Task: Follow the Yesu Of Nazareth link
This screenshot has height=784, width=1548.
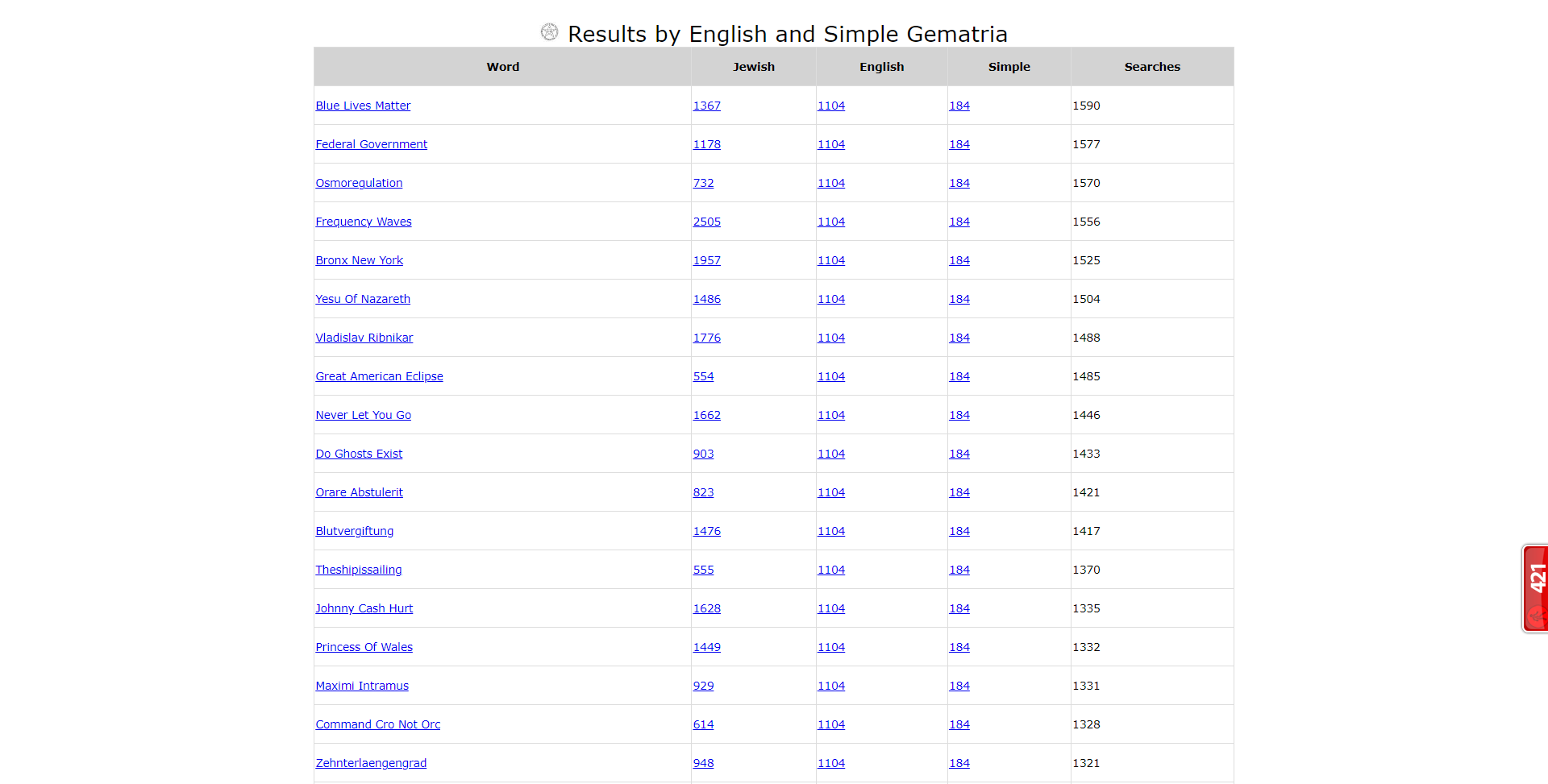Action: [x=363, y=299]
